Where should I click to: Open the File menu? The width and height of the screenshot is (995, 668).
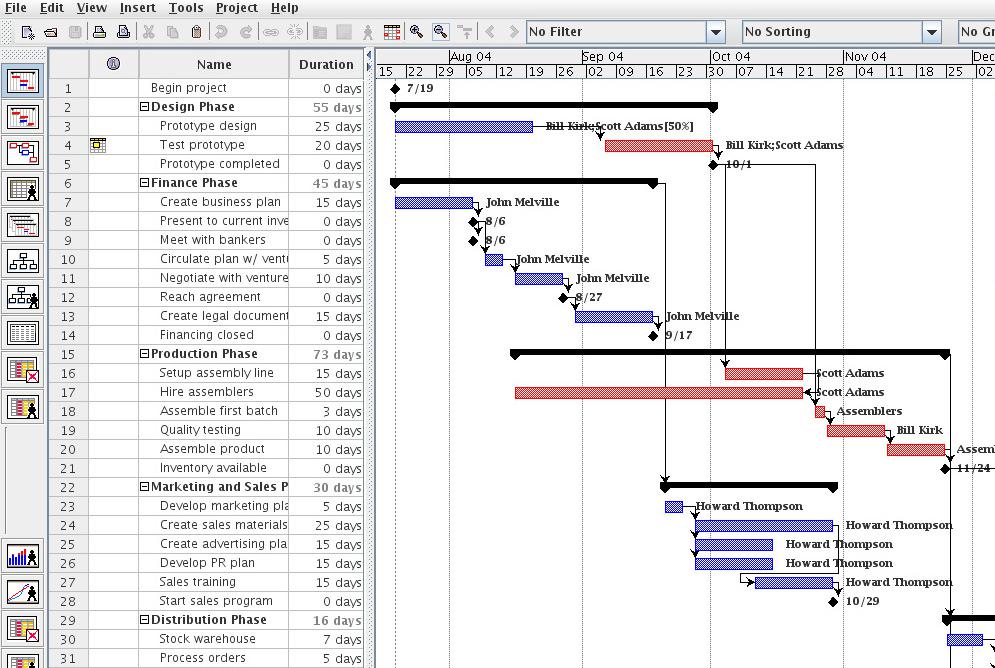pyautogui.click(x=15, y=8)
